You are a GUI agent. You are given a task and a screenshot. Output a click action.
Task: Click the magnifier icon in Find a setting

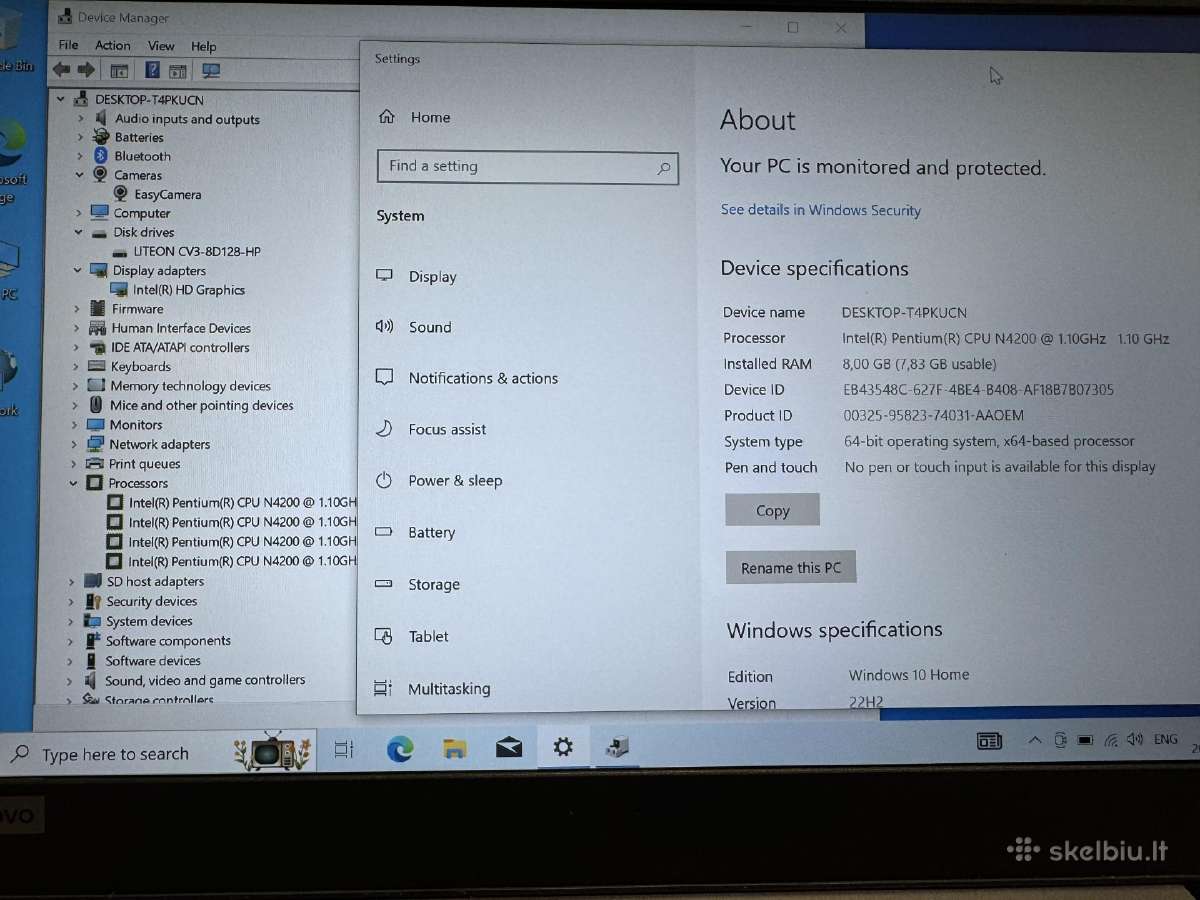click(x=663, y=168)
